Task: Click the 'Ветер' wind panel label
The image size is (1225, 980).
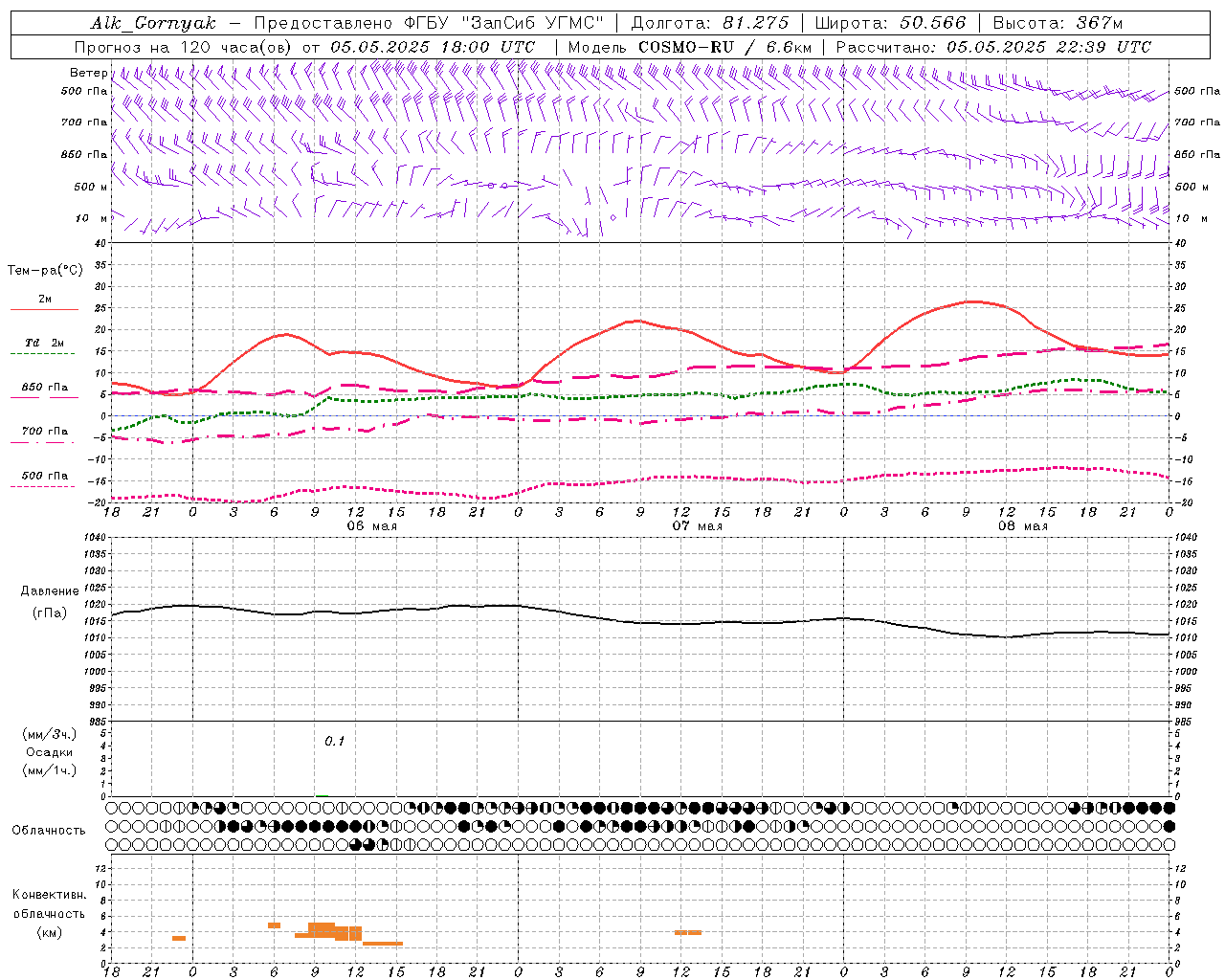Action: (88, 73)
